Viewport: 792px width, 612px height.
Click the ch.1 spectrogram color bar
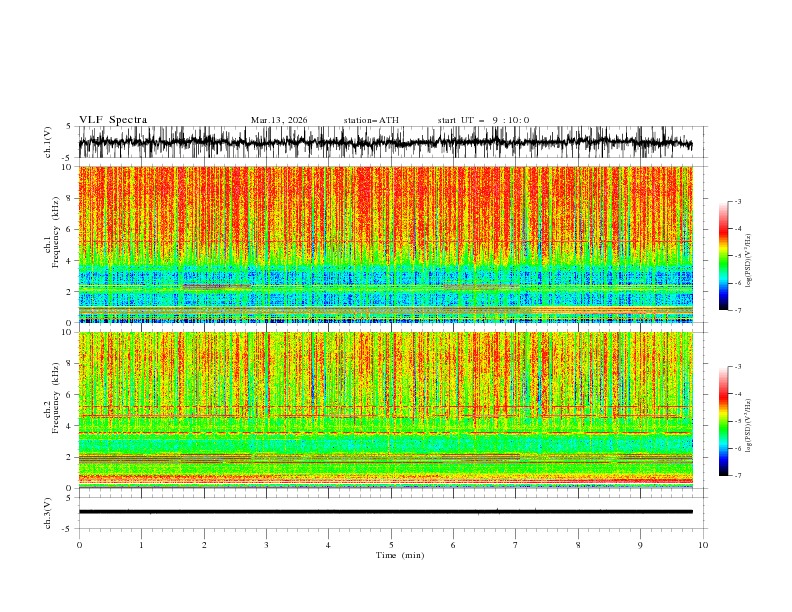tap(723, 256)
